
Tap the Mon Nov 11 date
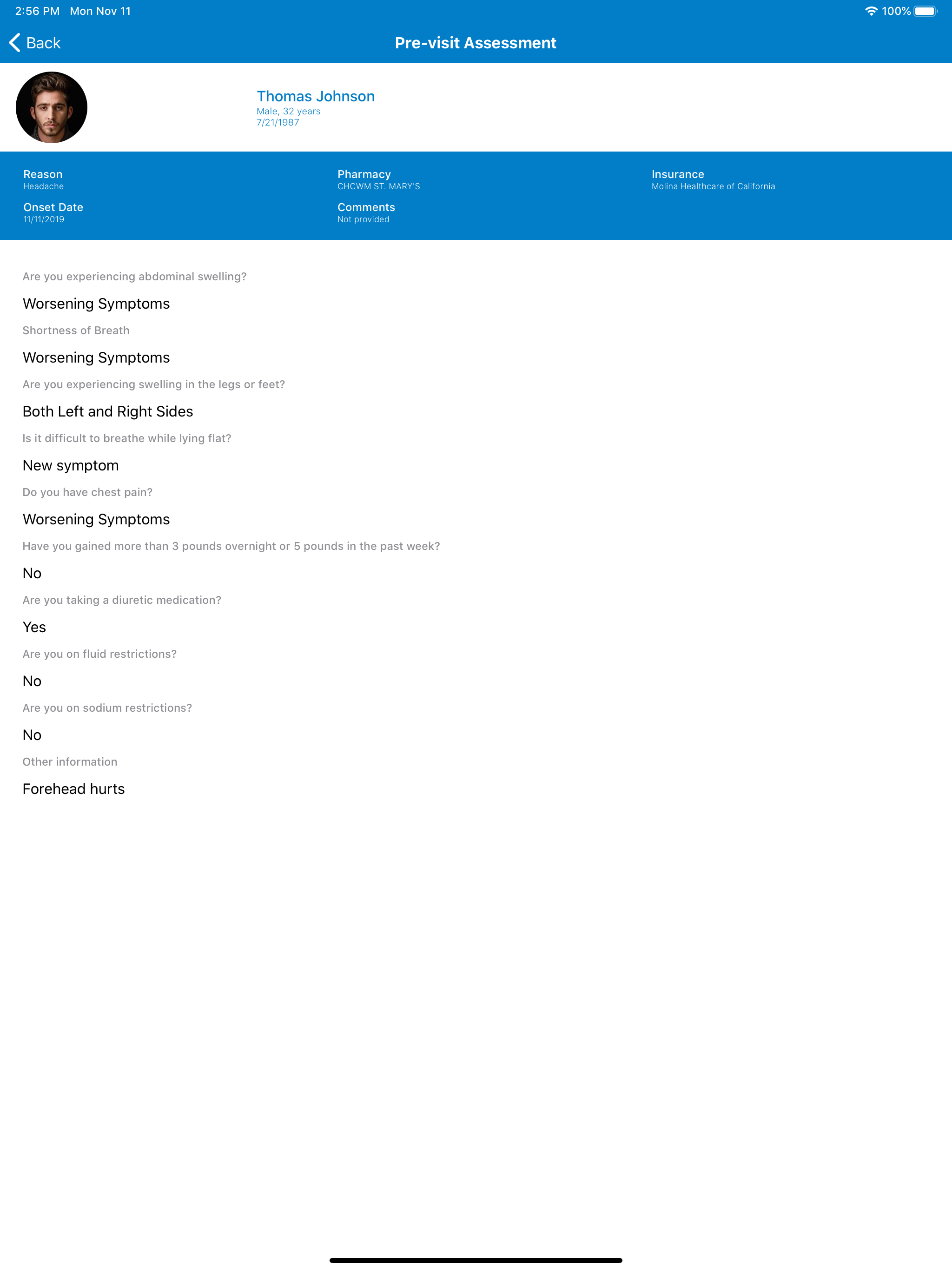[100, 11]
